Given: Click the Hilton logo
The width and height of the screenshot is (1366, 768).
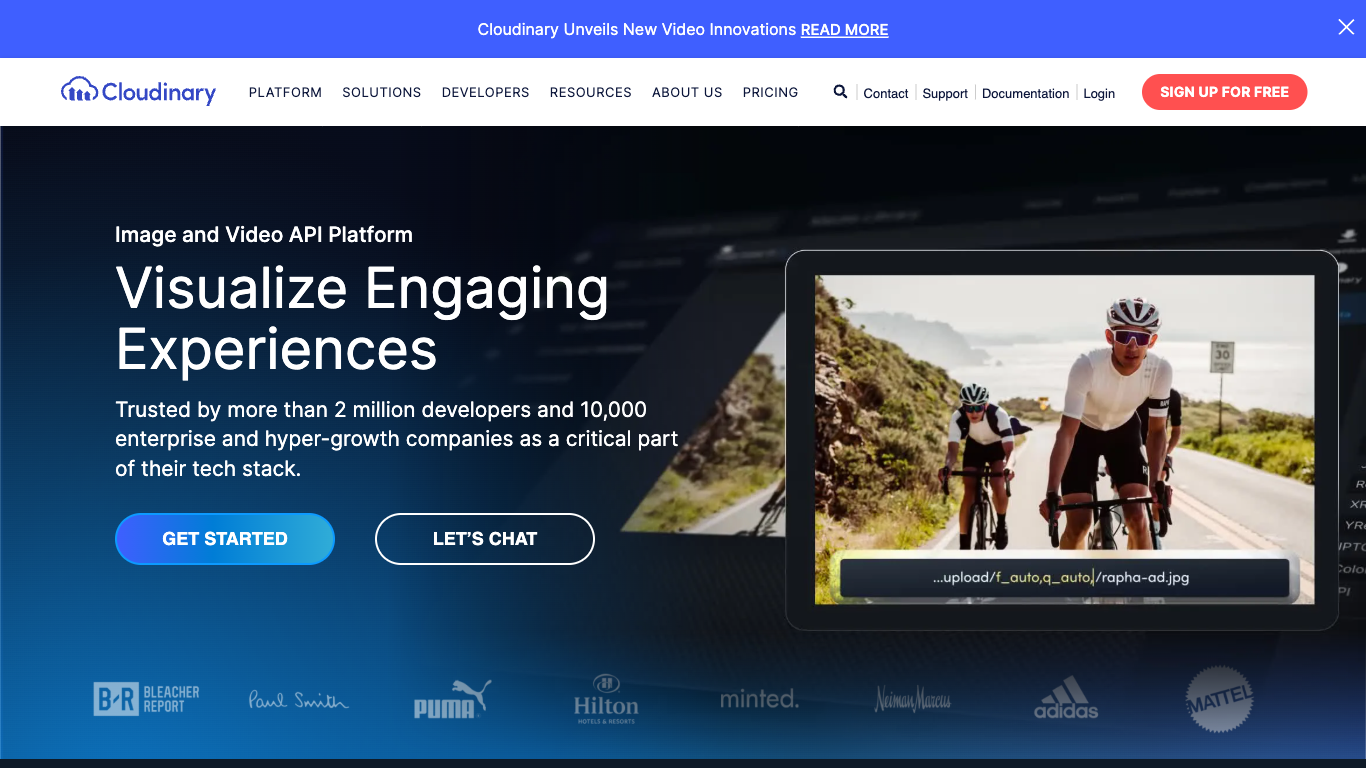Looking at the screenshot, I should pyautogui.click(x=606, y=699).
